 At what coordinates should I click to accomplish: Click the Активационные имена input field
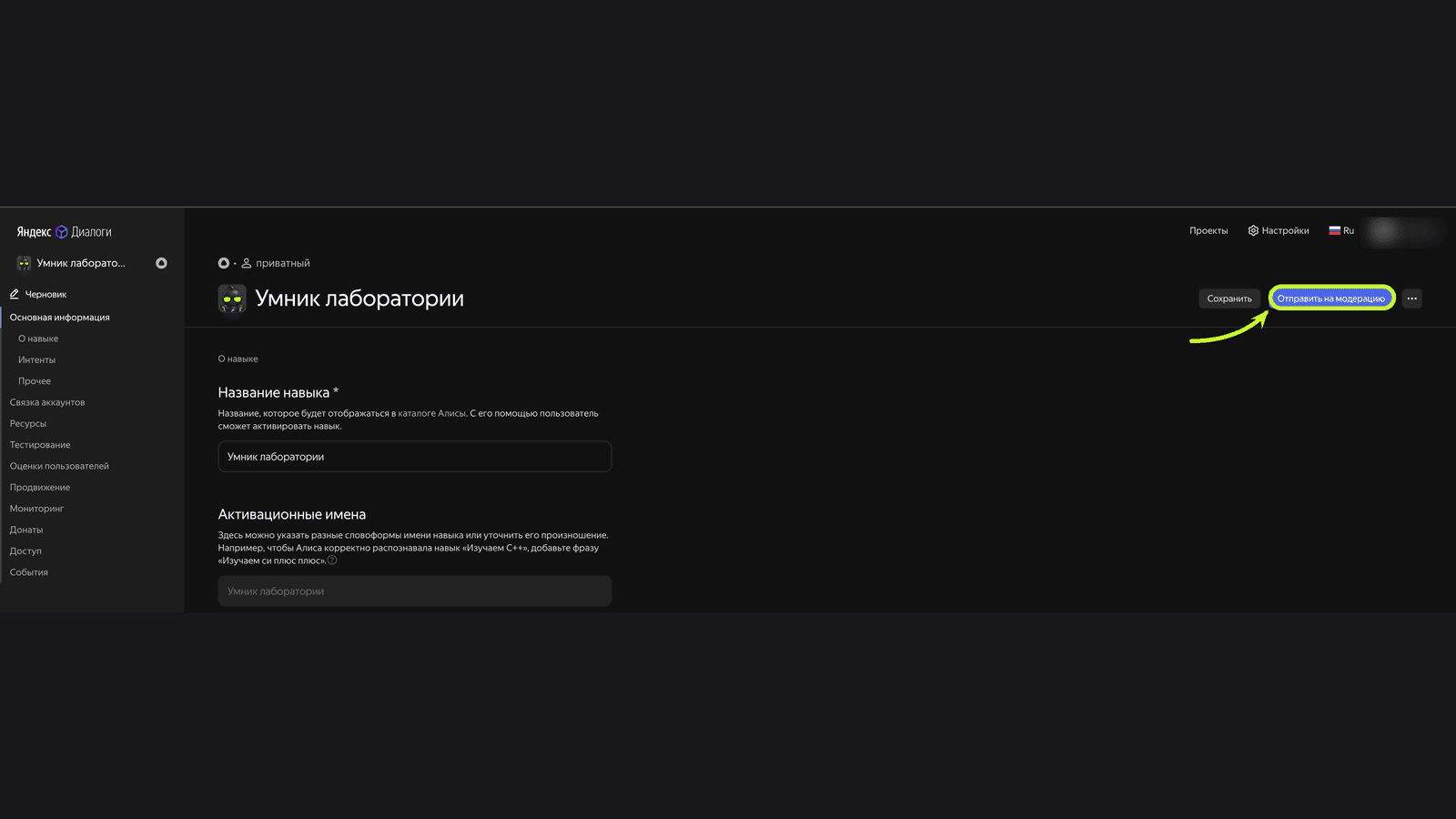click(x=415, y=591)
